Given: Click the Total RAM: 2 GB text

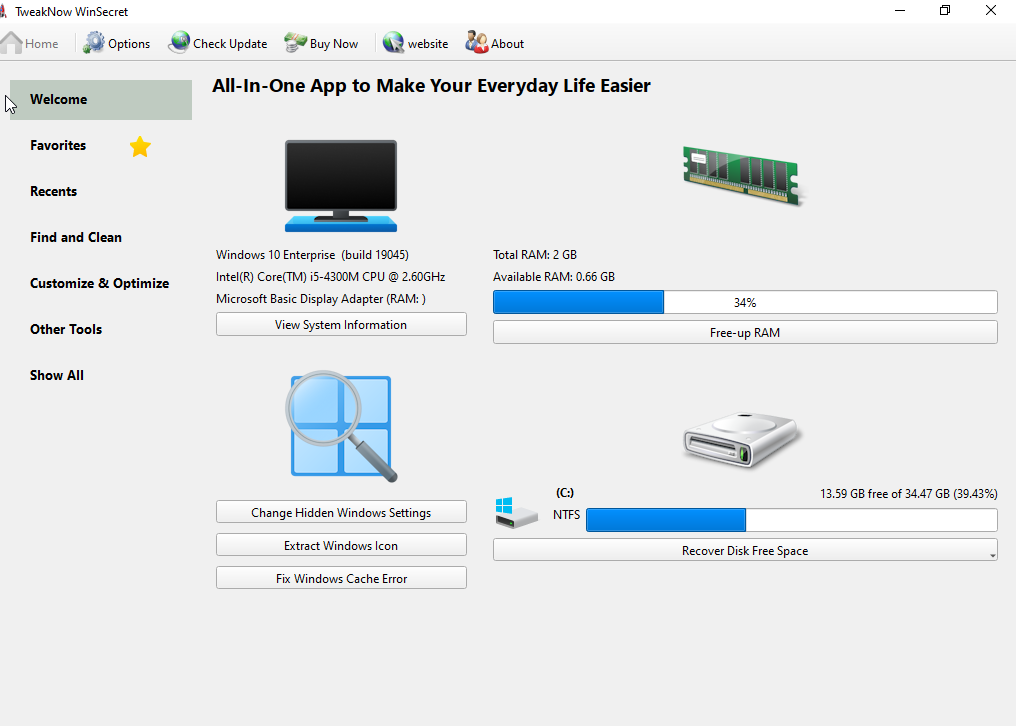Looking at the screenshot, I should point(535,255).
